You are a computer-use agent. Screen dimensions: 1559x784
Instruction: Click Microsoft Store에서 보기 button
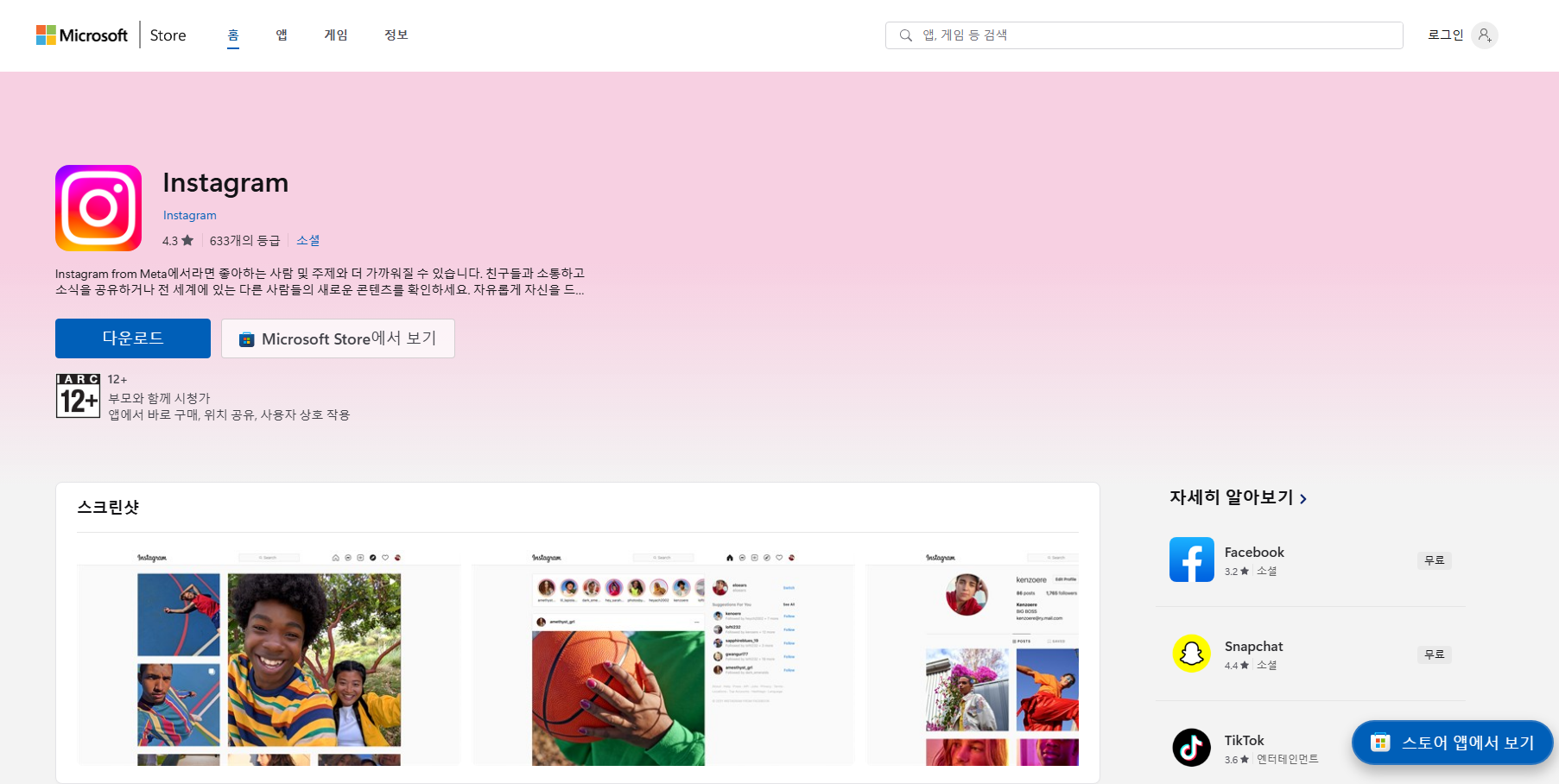338,338
